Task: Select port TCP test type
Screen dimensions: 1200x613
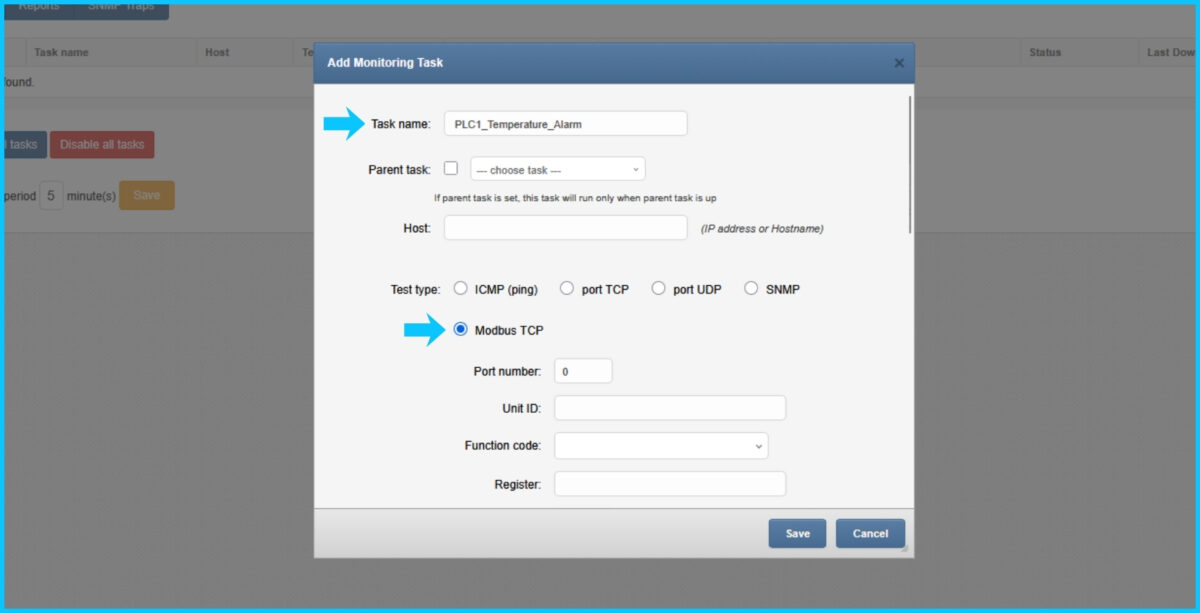Action: point(567,289)
